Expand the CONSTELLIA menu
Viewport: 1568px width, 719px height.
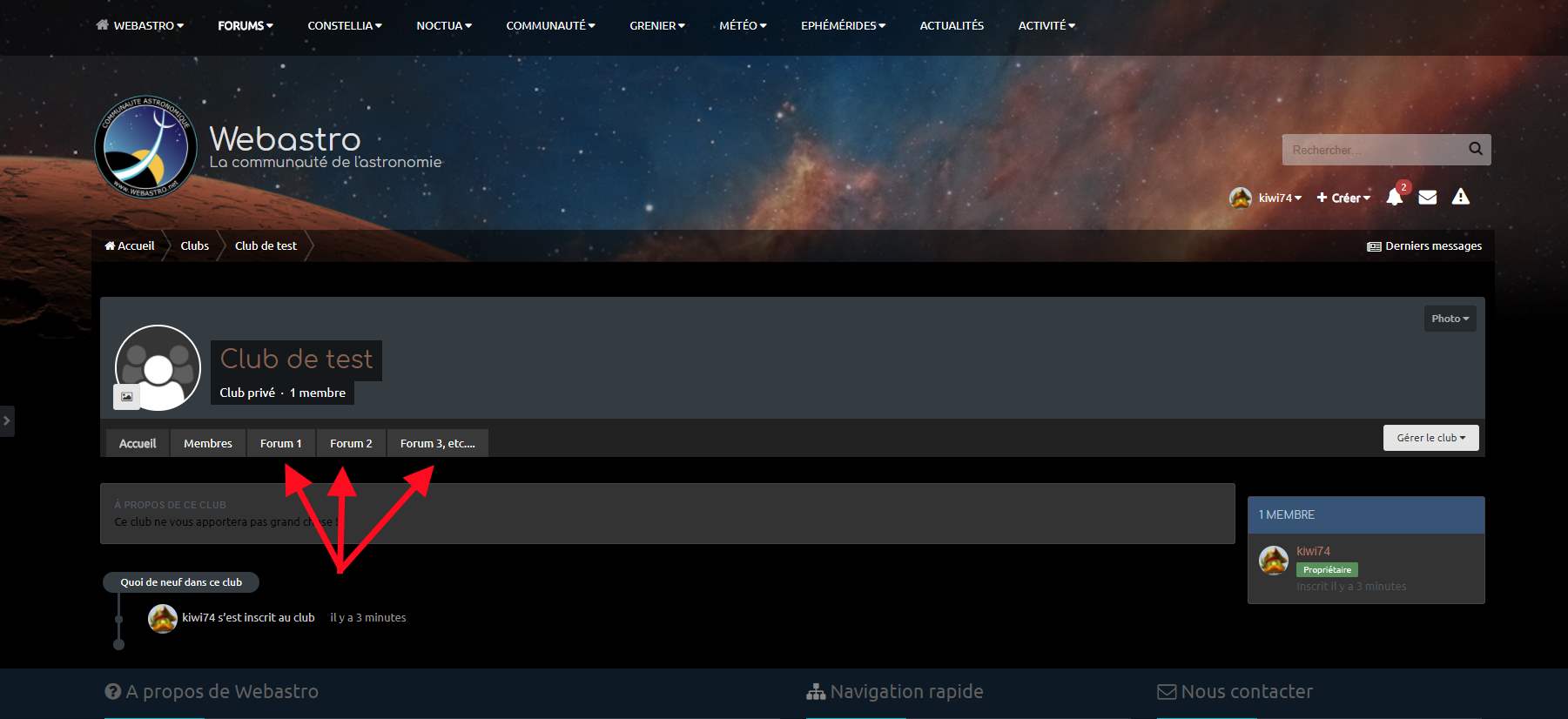pos(345,25)
